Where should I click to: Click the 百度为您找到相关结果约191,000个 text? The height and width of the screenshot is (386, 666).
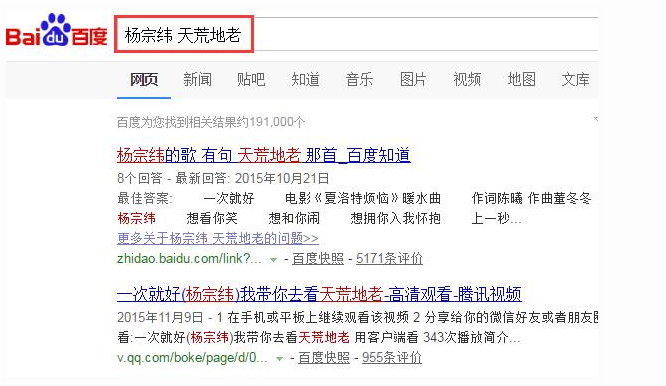click(211, 122)
